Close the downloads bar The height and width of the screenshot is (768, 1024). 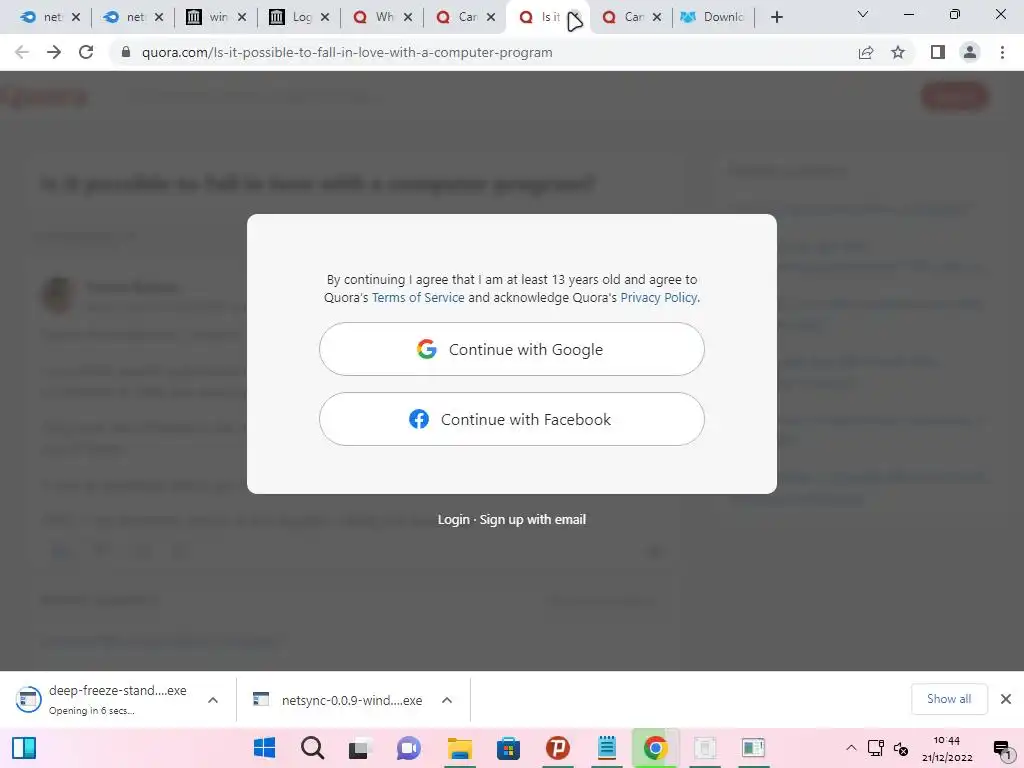click(1006, 699)
